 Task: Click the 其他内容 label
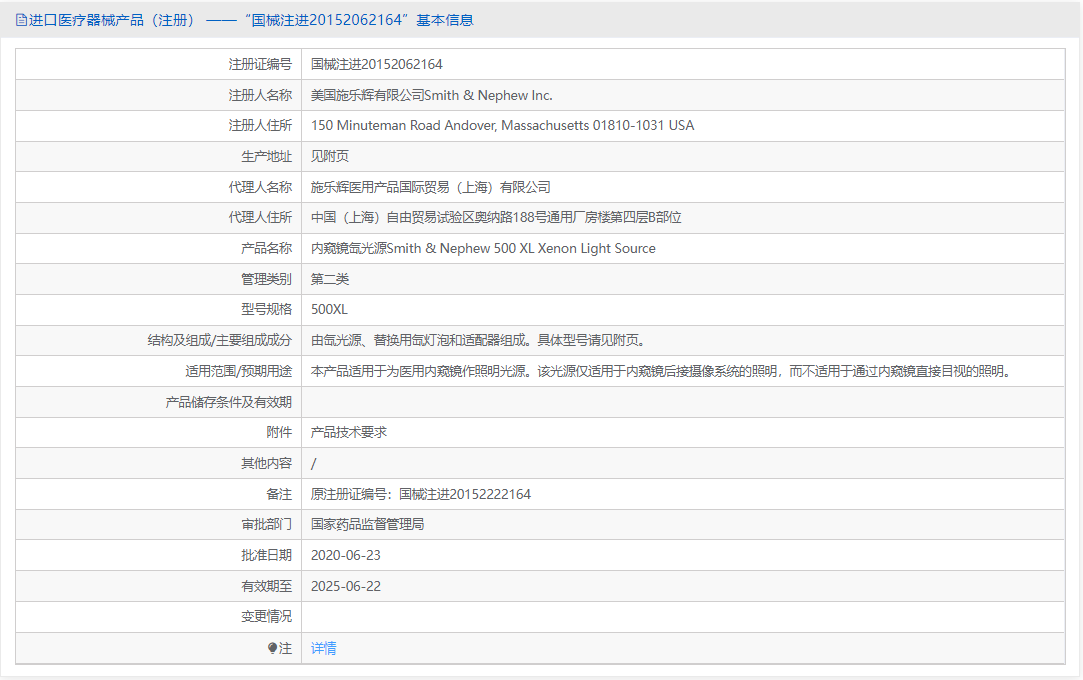[267, 463]
